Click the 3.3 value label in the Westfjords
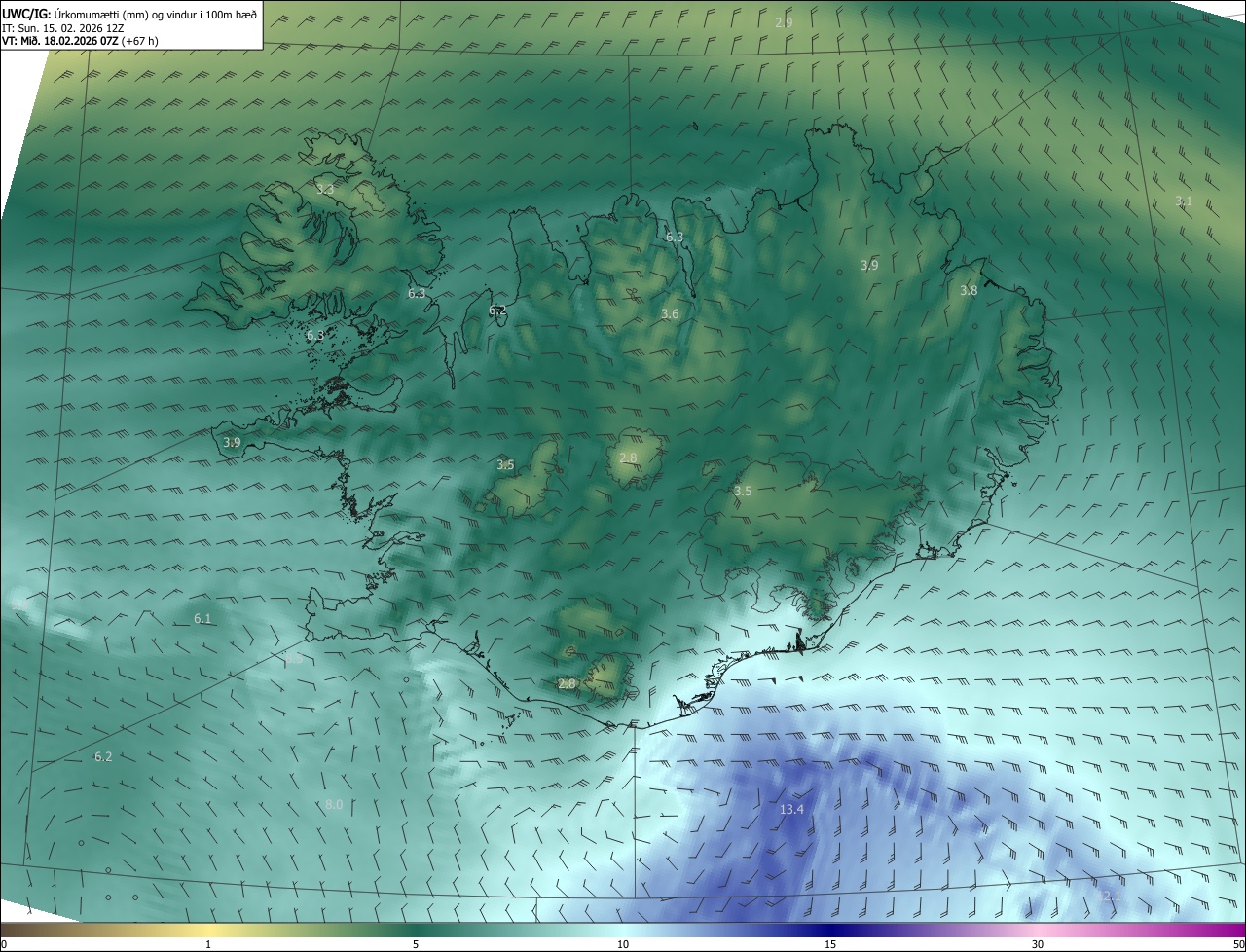1246x952 pixels. pyautogui.click(x=325, y=189)
